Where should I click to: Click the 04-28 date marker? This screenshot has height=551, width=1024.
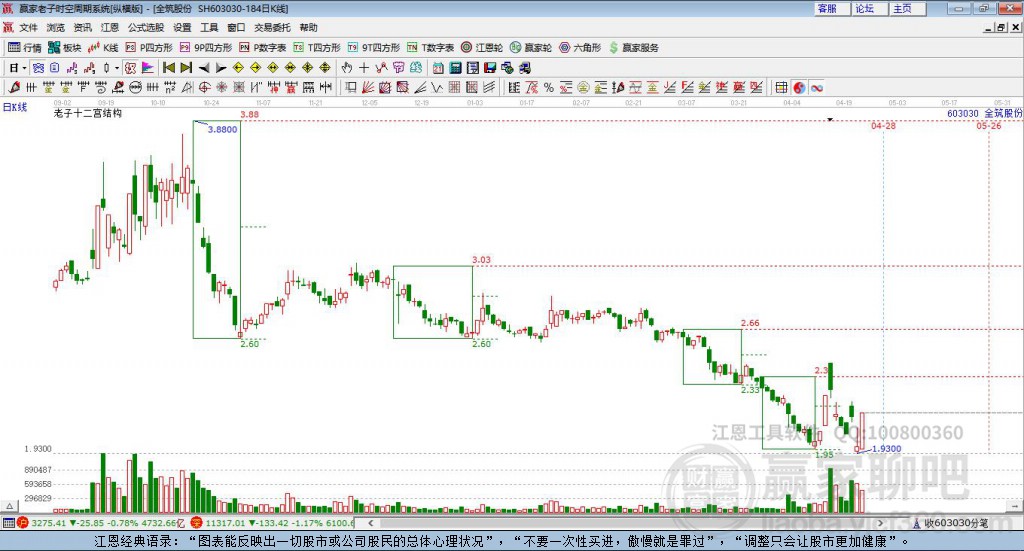(883, 125)
